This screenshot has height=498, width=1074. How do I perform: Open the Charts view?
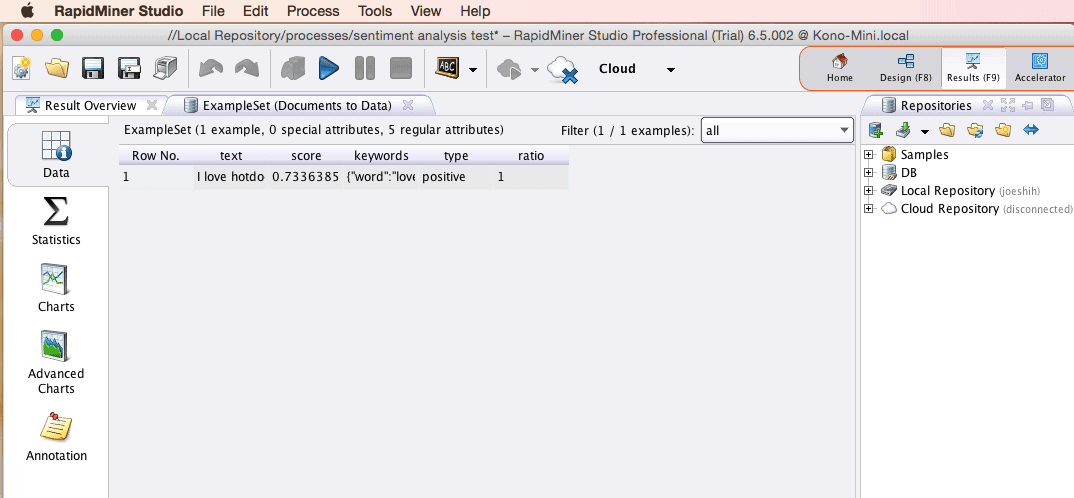coord(56,288)
